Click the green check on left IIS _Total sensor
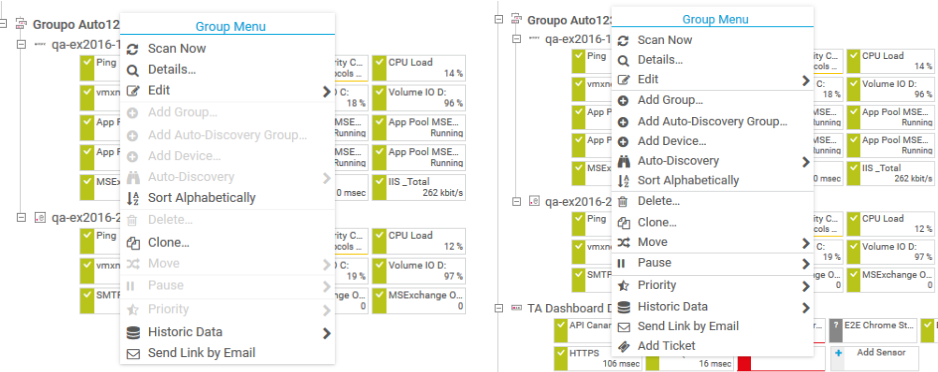The image size is (938, 372). pyautogui.click(x=379, y=187)
